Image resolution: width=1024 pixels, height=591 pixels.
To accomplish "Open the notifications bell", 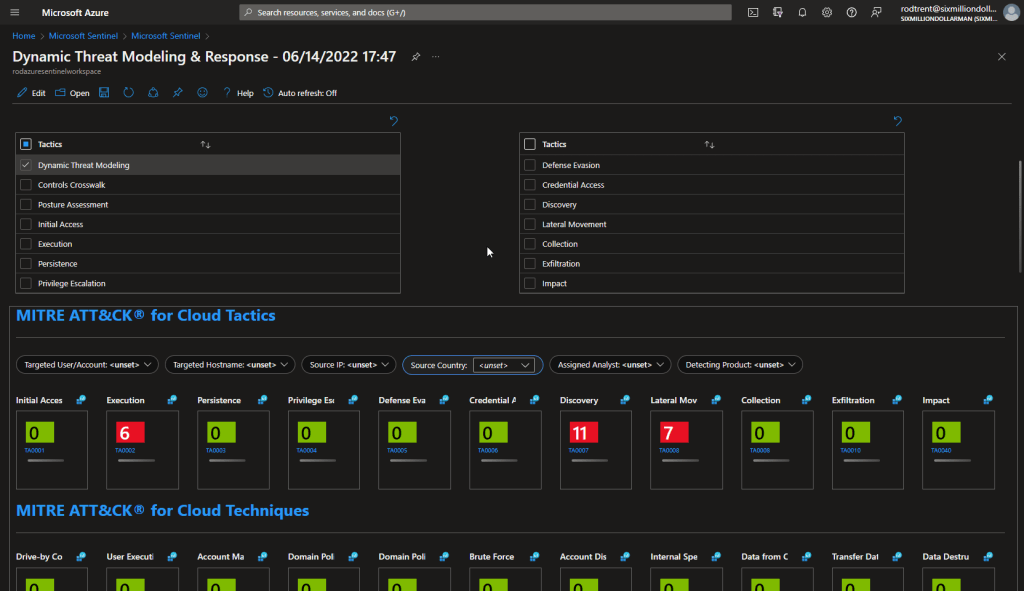I will coord(802,12).
